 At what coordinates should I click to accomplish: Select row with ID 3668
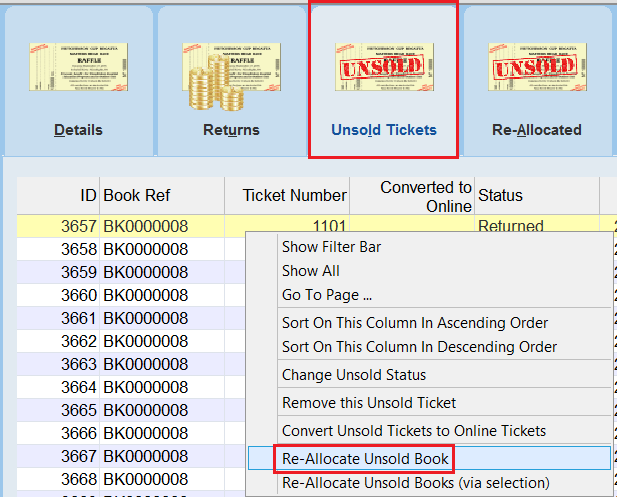(x=131, y=479)
